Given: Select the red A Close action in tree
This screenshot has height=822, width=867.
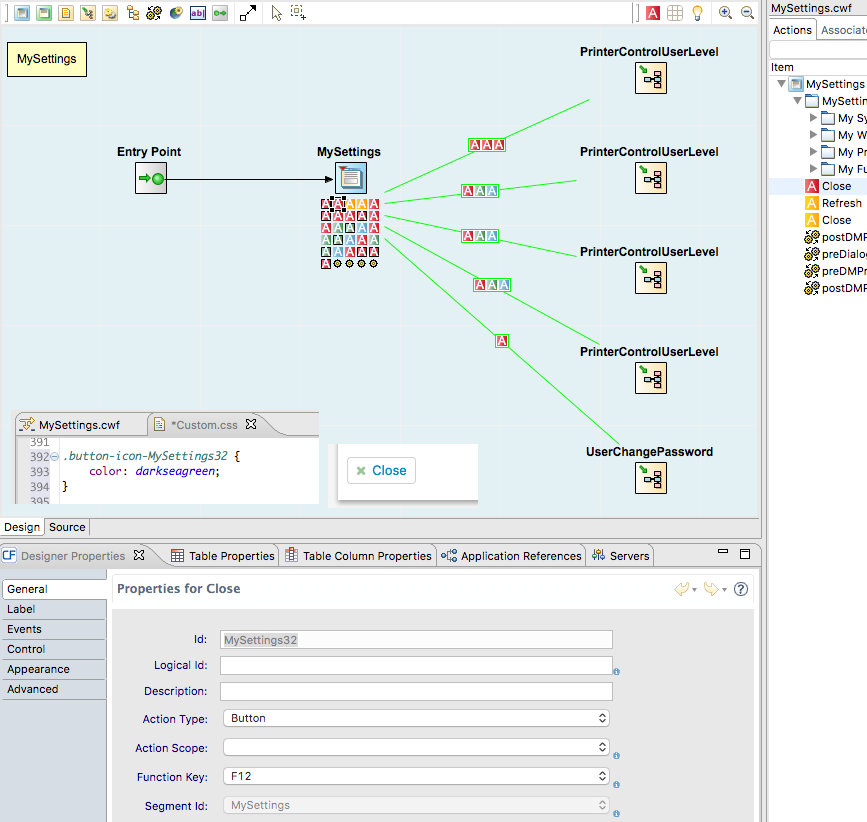Looking at the screenshot, I should [828, 186].
